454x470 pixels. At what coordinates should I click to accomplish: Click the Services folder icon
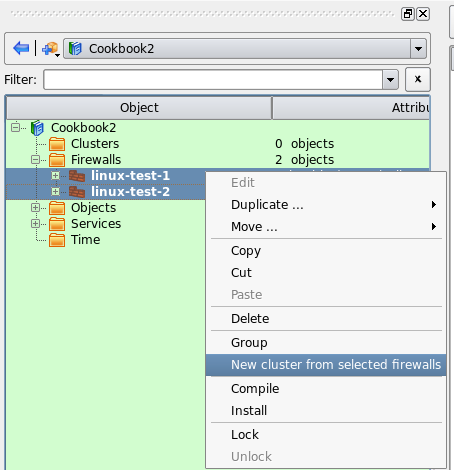[57, 224]
